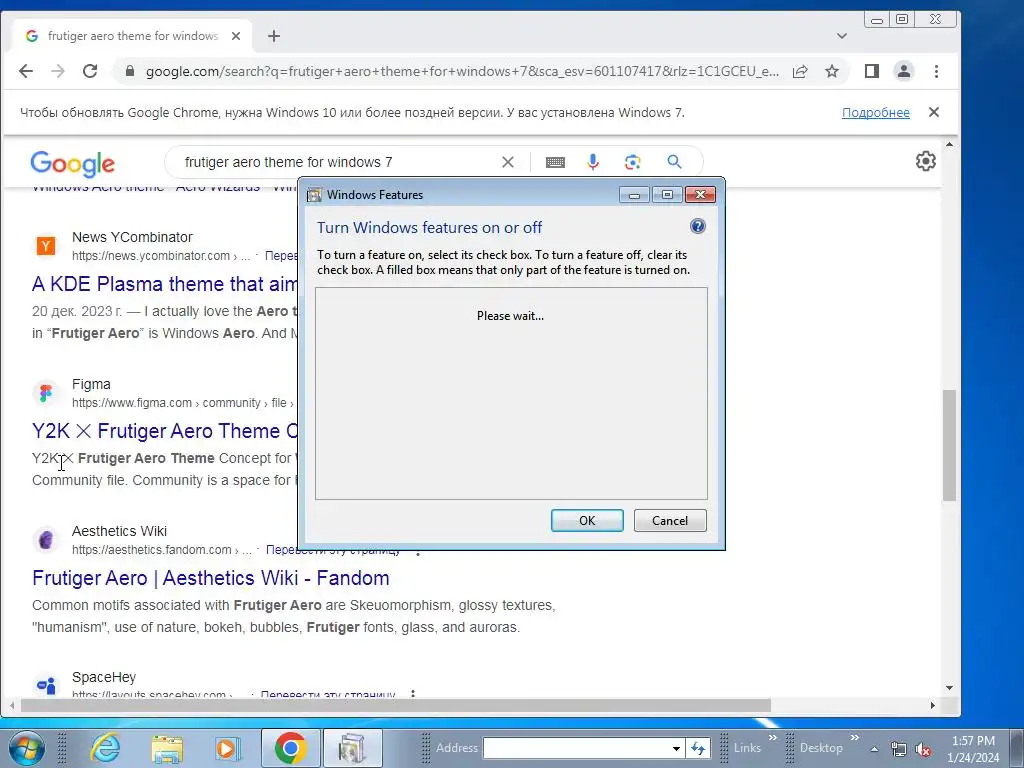Start voice search with microphone icon
The image size is (1024, 768).
[593, 162]
